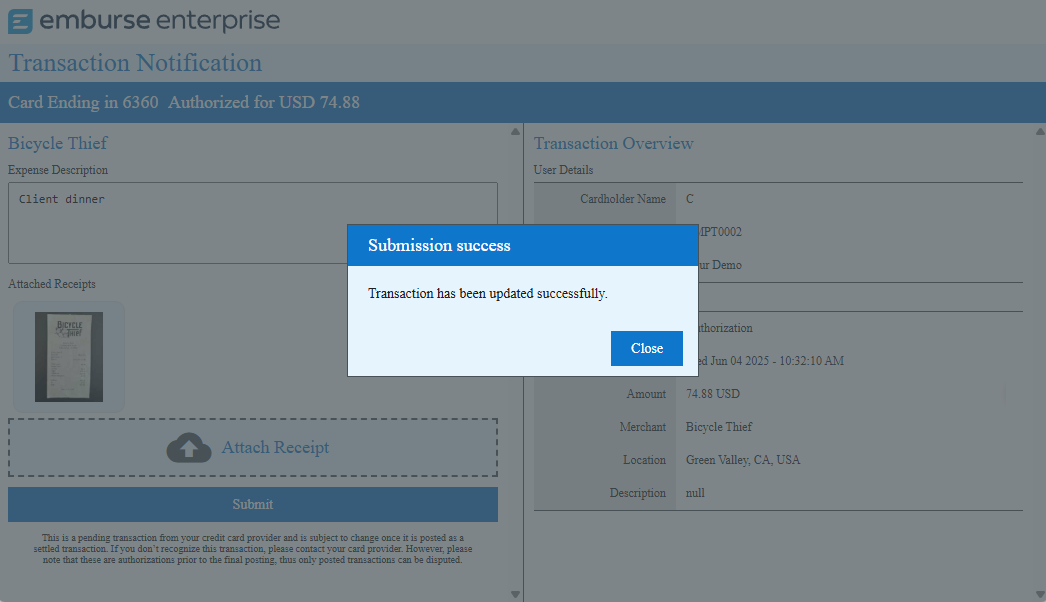Select the '74.88 USD' amount value
1046x602 pixels.
pyautogui.click(x=712, y=394)
